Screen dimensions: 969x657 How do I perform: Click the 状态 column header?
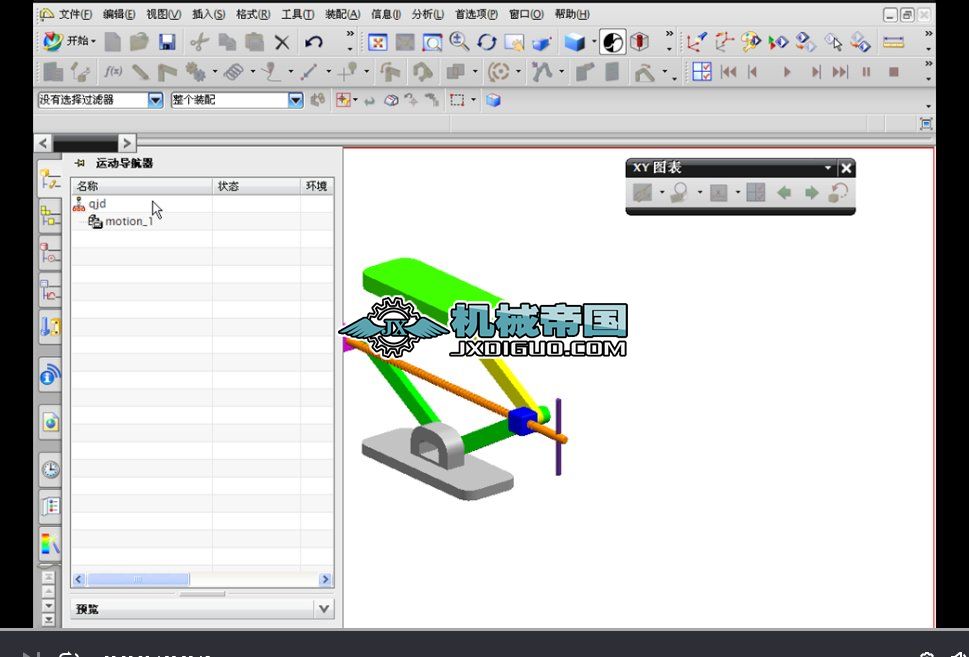pyautogui.click(x=256, y=186)
